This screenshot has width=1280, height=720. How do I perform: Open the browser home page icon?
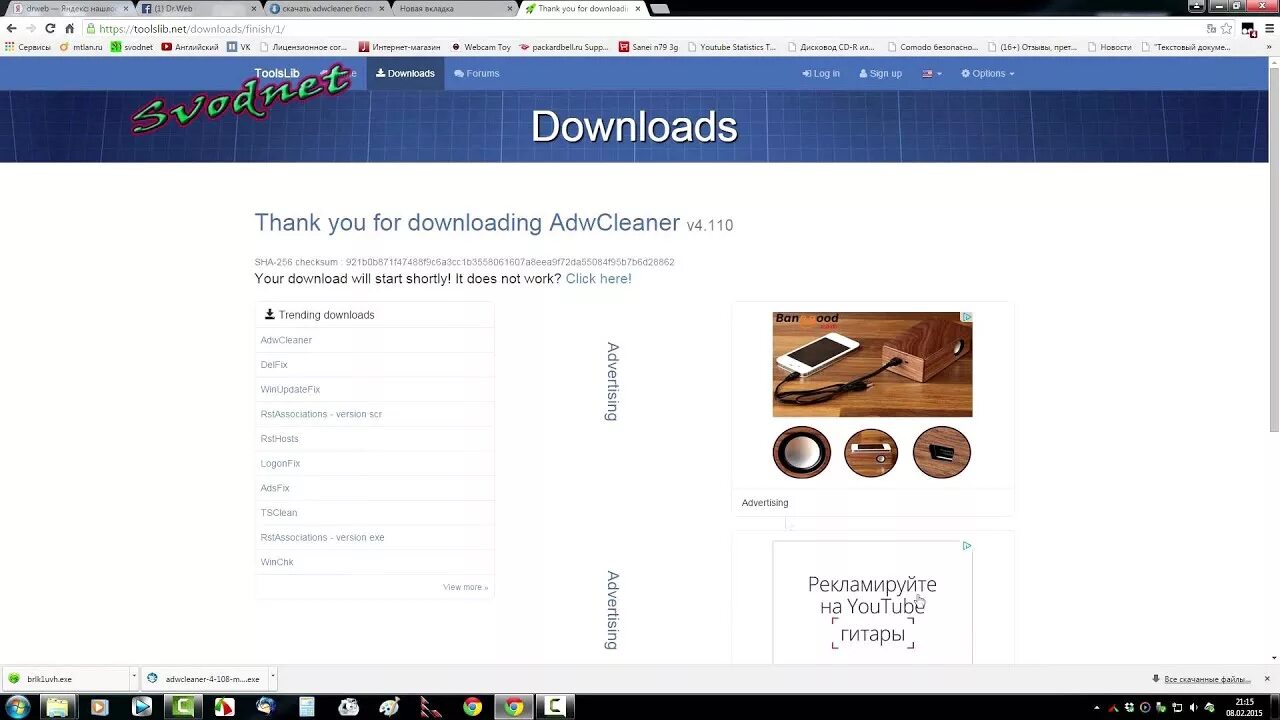point(69,29)
